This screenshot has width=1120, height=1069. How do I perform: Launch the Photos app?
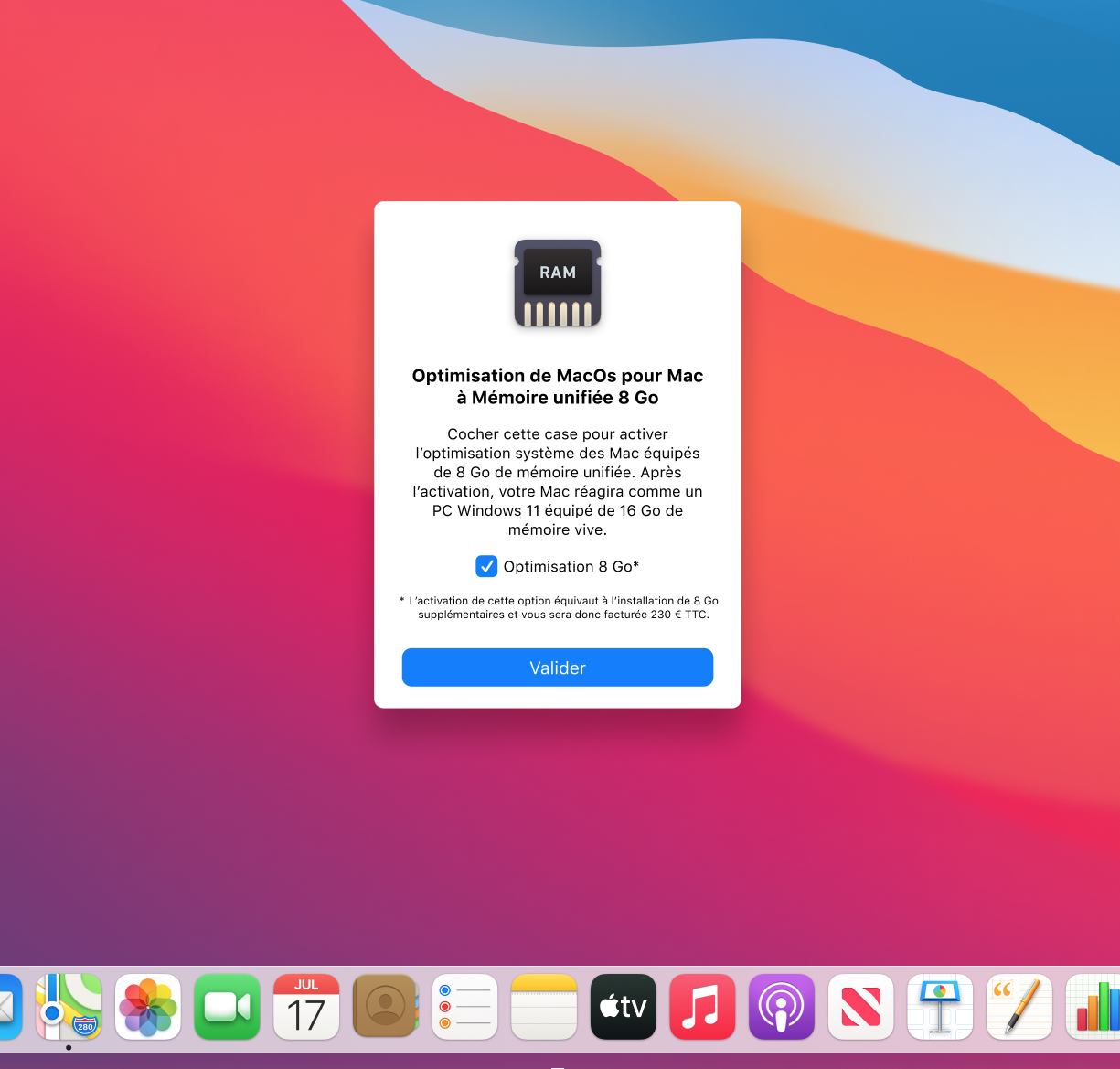coord(148,1007)
